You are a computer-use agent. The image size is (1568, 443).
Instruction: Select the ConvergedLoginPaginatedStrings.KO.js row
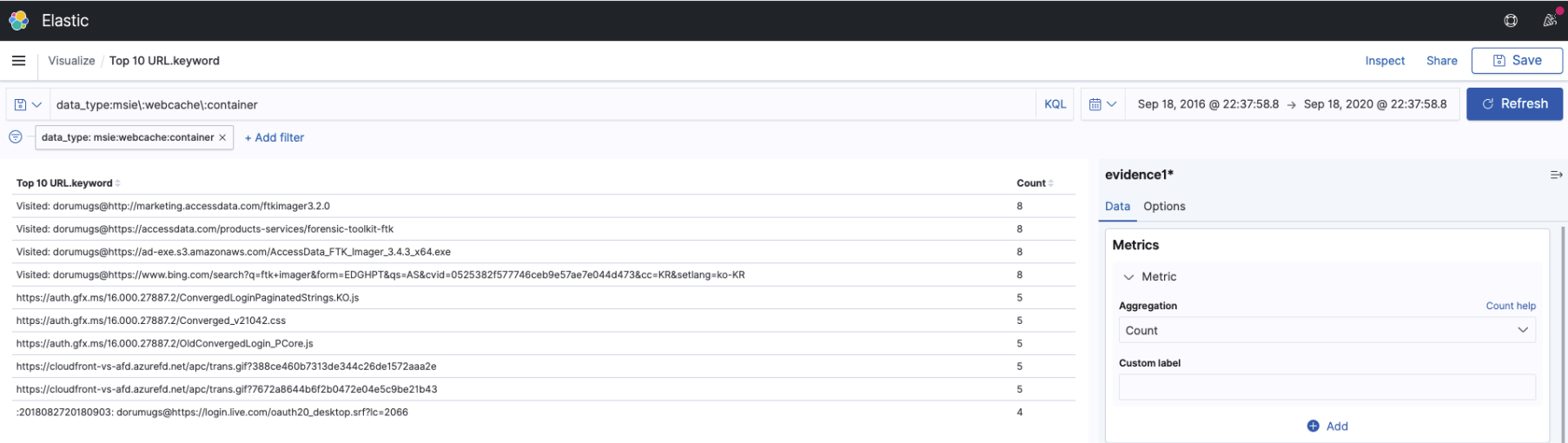point(545,298)
